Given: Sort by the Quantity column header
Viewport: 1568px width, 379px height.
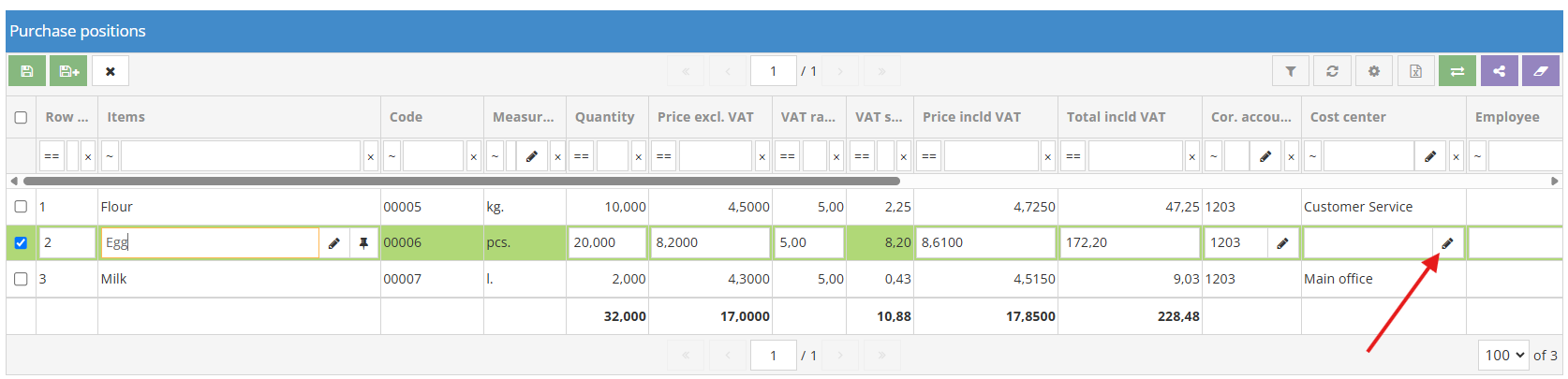Looking at the screenshot, I should 604,118.
